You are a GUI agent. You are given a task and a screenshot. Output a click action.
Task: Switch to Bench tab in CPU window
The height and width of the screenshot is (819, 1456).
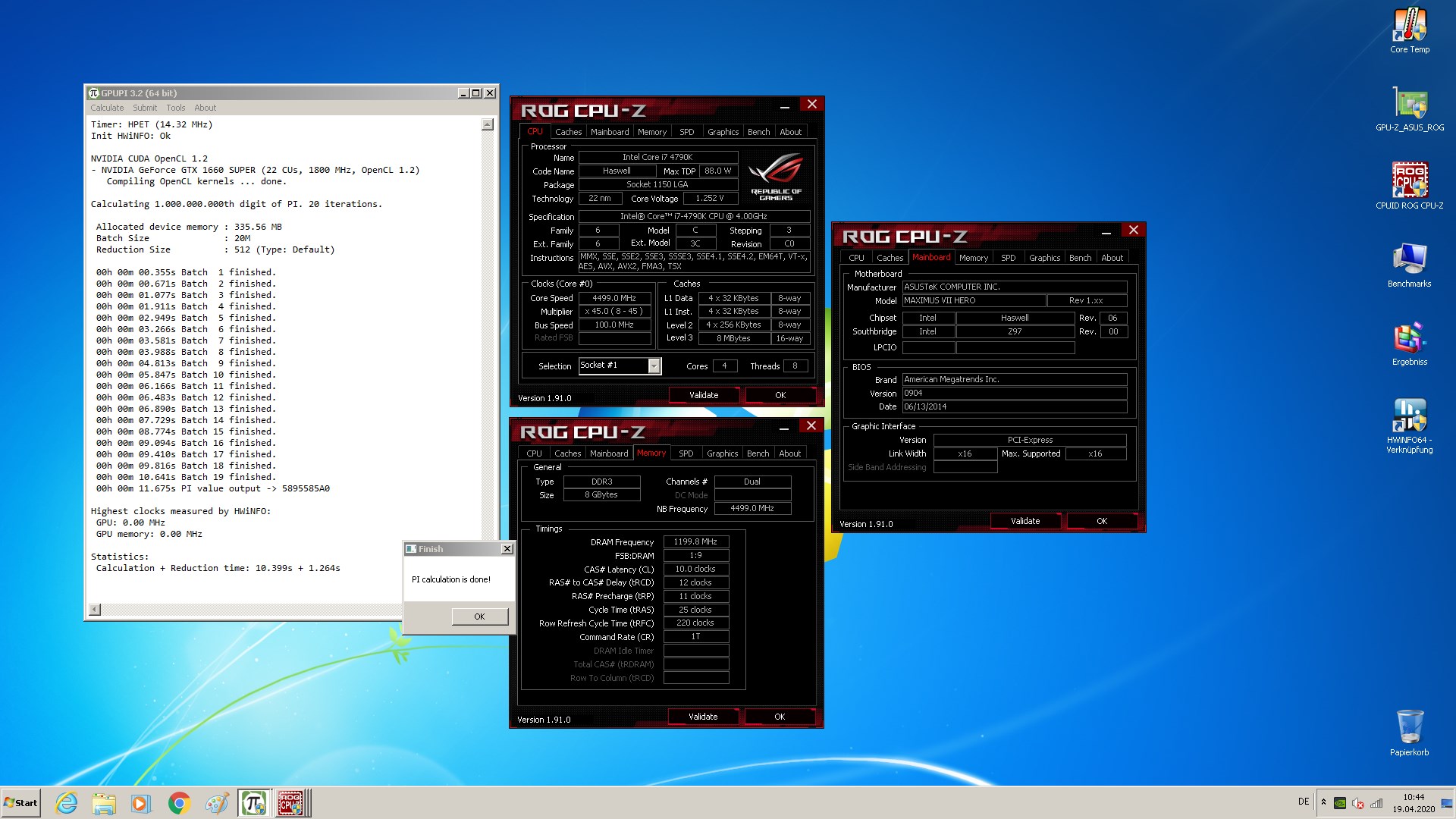click(758, 132)
